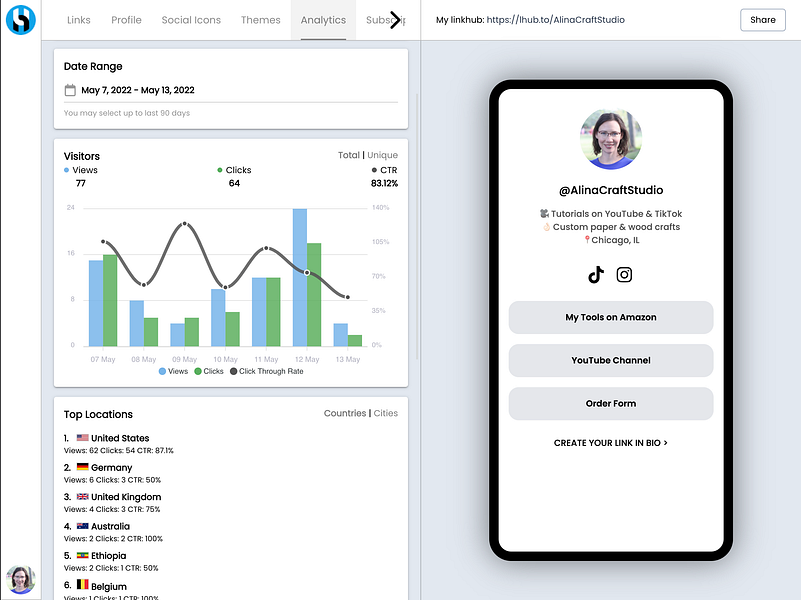Click the profile photo in phone preview

pyautogui.click(x=611, y=139)
